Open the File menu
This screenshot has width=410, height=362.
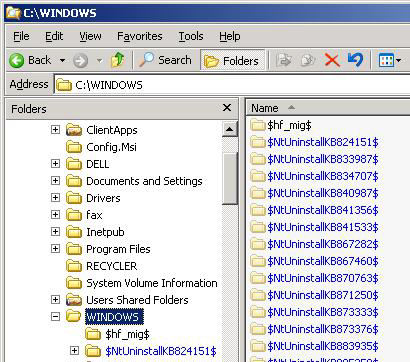(x=21, y=36)
